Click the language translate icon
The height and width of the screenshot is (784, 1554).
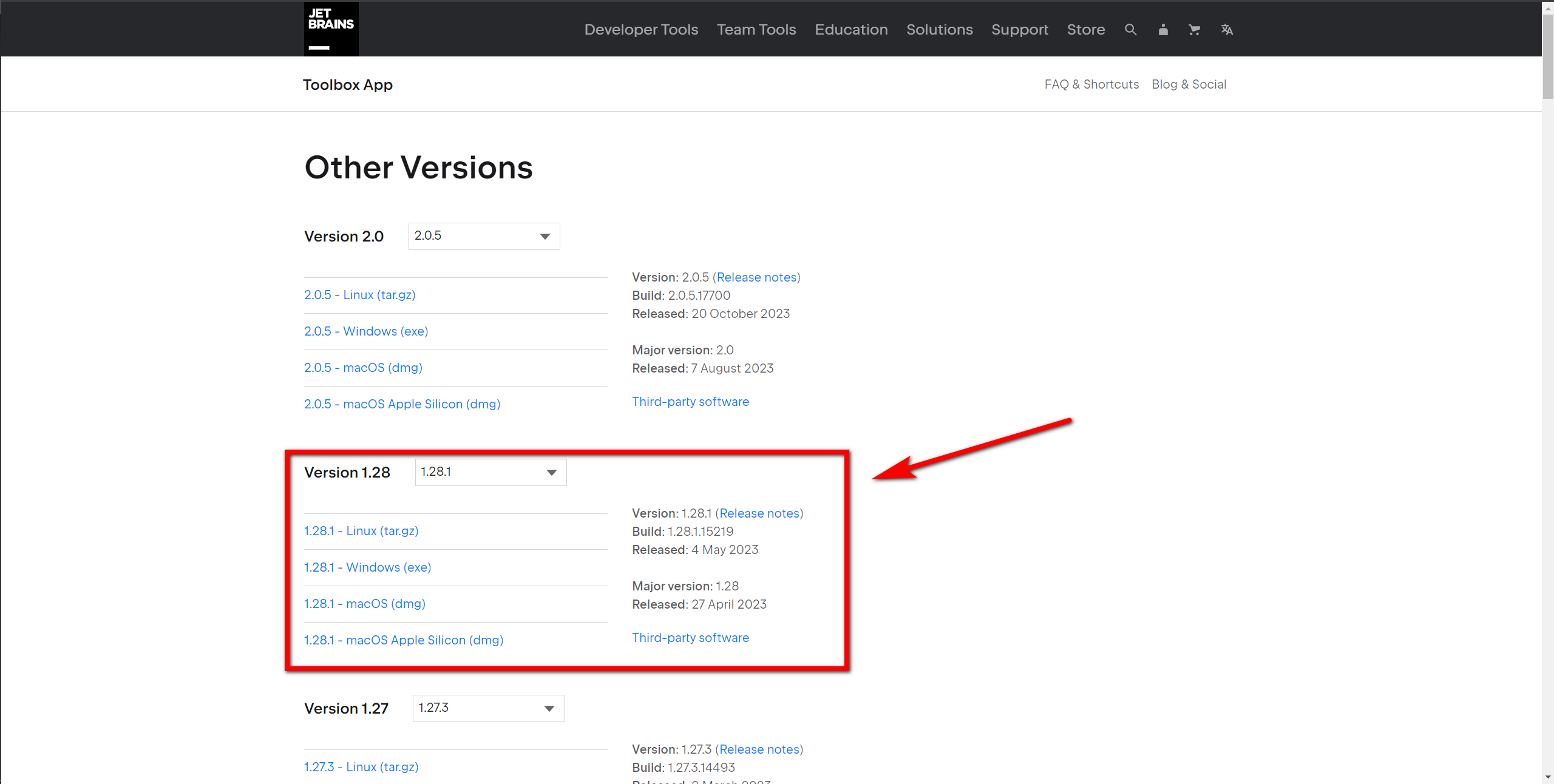point(1227,29)
